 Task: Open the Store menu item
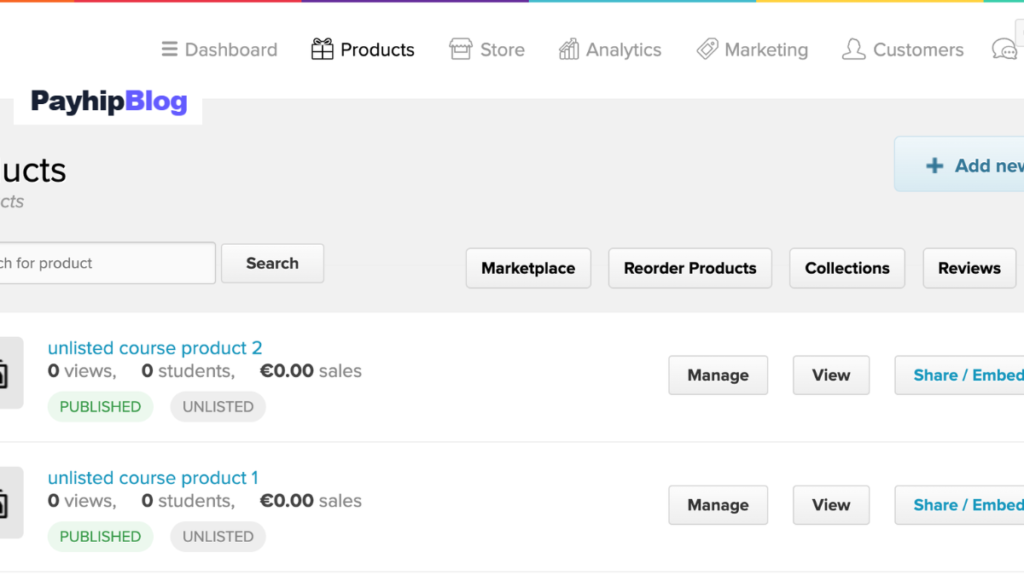coord(487,50)
